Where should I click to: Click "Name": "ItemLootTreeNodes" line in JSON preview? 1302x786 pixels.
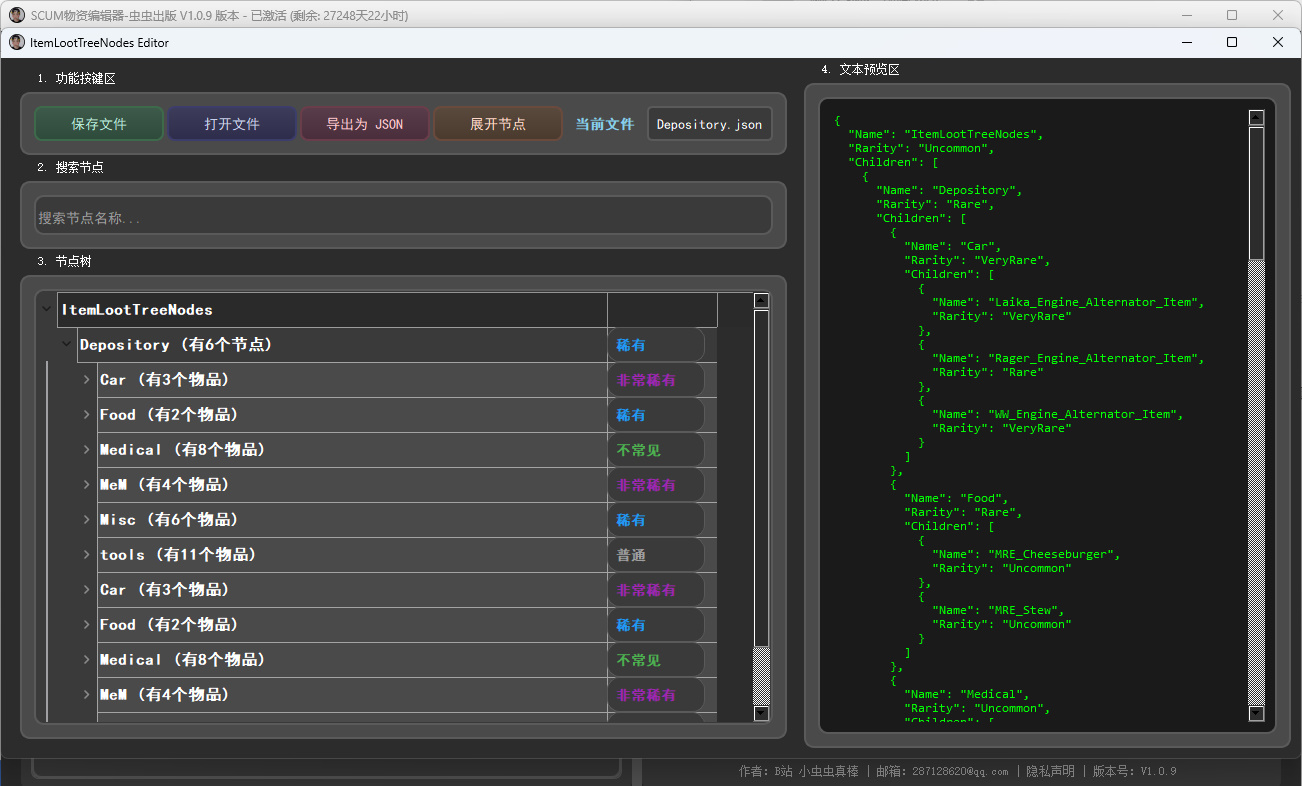[x=946, y=134]
